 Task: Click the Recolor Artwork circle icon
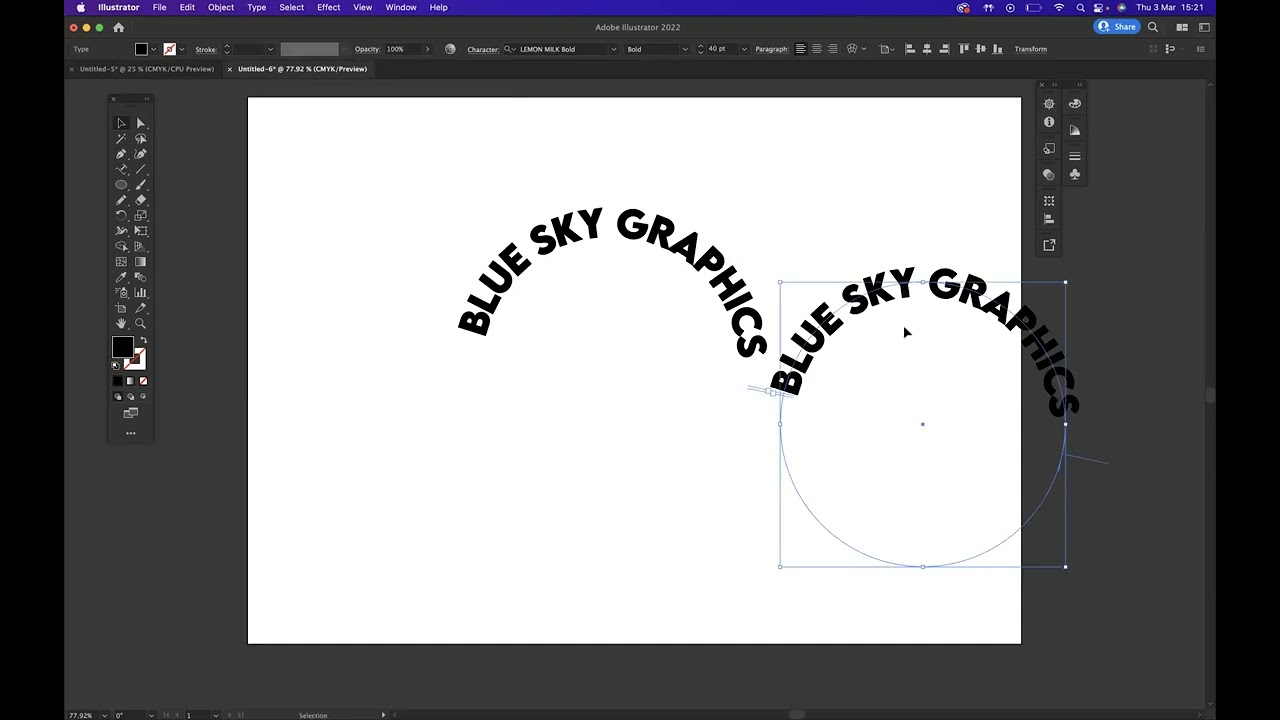[450, 49]
